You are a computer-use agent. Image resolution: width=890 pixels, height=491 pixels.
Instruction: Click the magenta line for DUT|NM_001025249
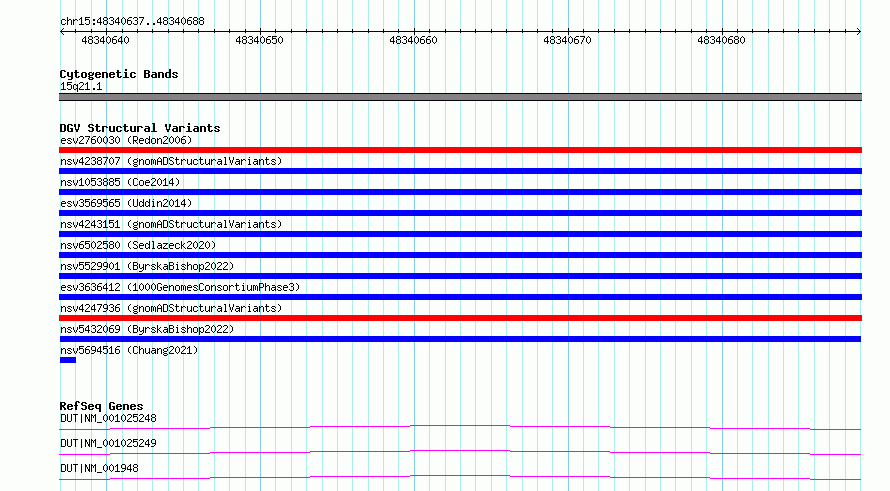460,452
